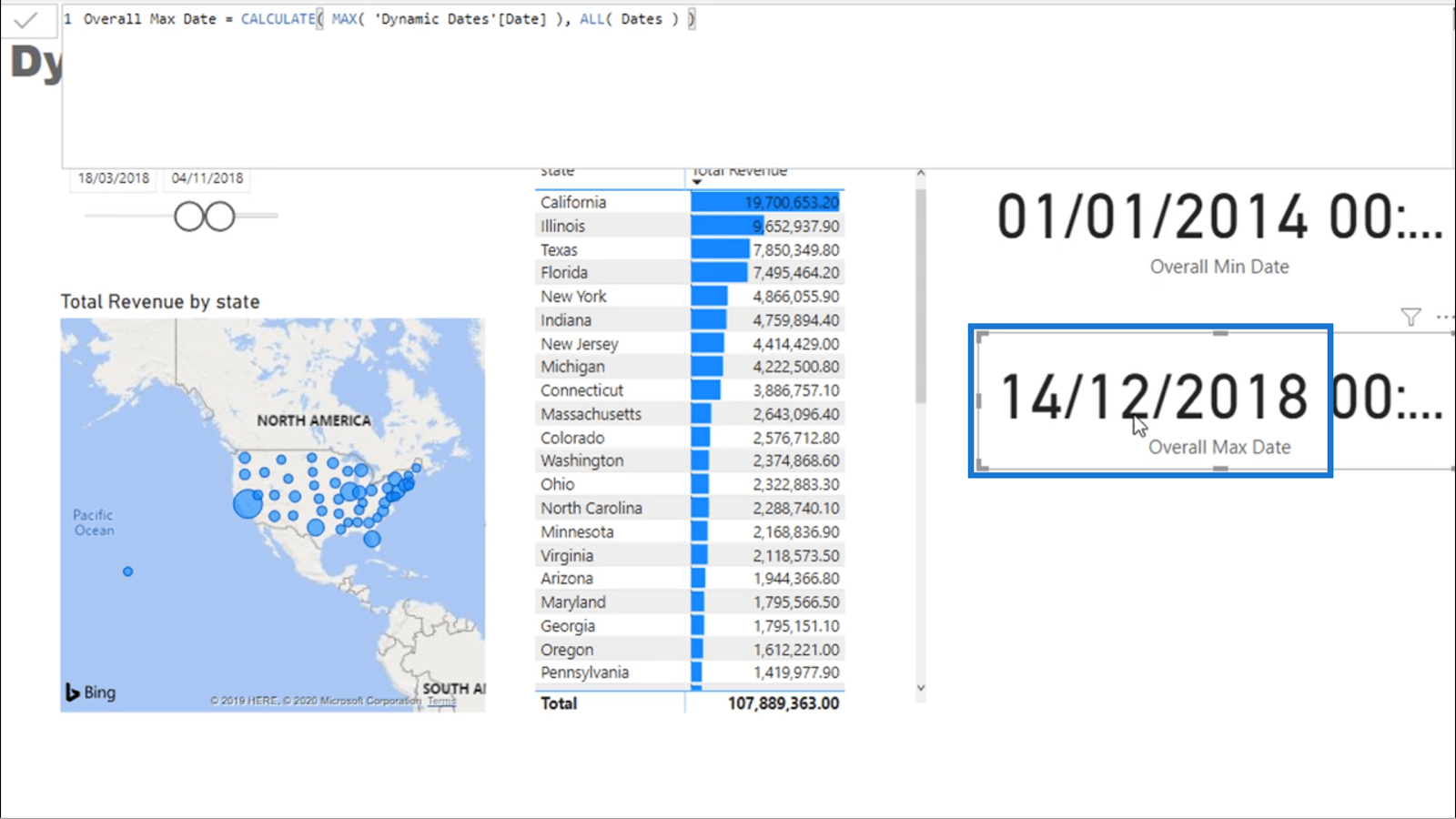1456x819 pixels.
Task: Click the CALCULATE function in the formula
Action: 278,19
